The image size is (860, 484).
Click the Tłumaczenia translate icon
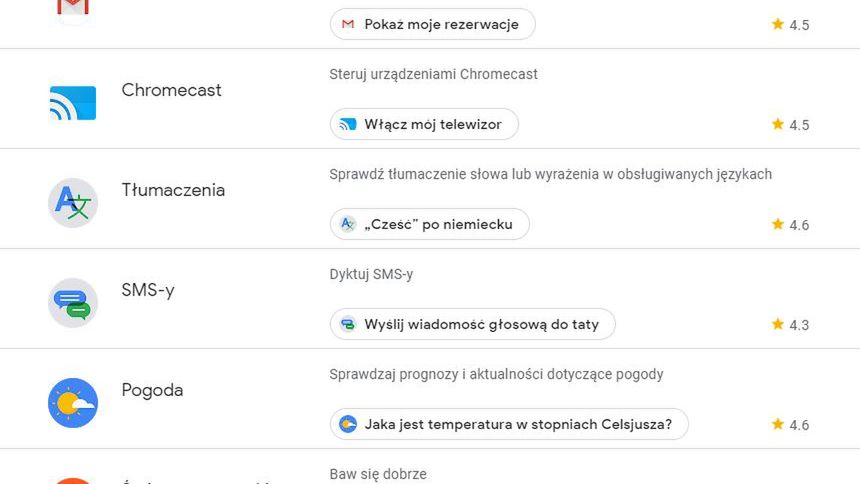coord(73,203)
